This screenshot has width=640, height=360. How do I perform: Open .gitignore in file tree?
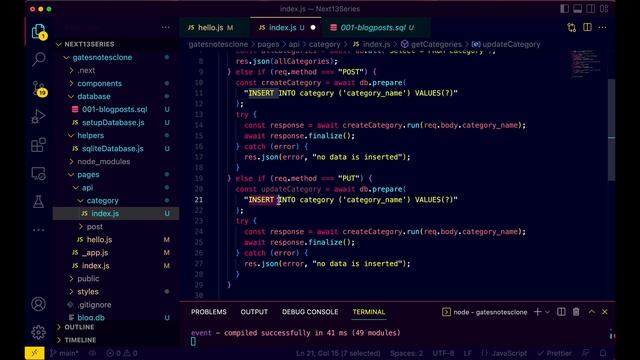click(116, 305)
